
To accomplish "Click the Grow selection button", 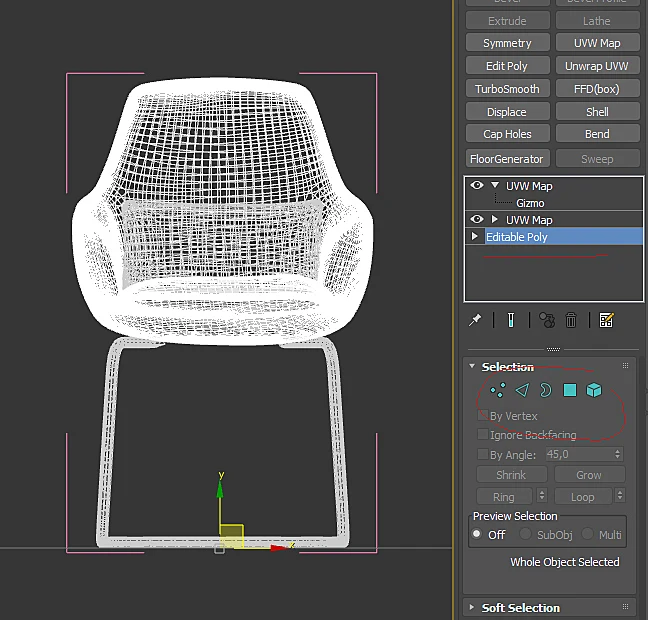I will tap(589, 475).
